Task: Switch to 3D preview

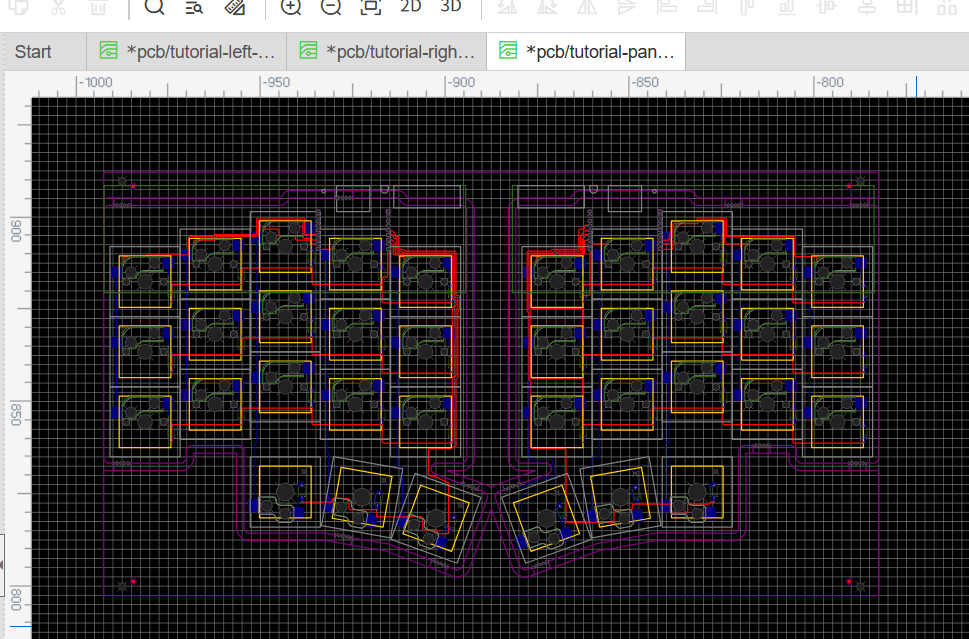Action: tap(451, 7)
